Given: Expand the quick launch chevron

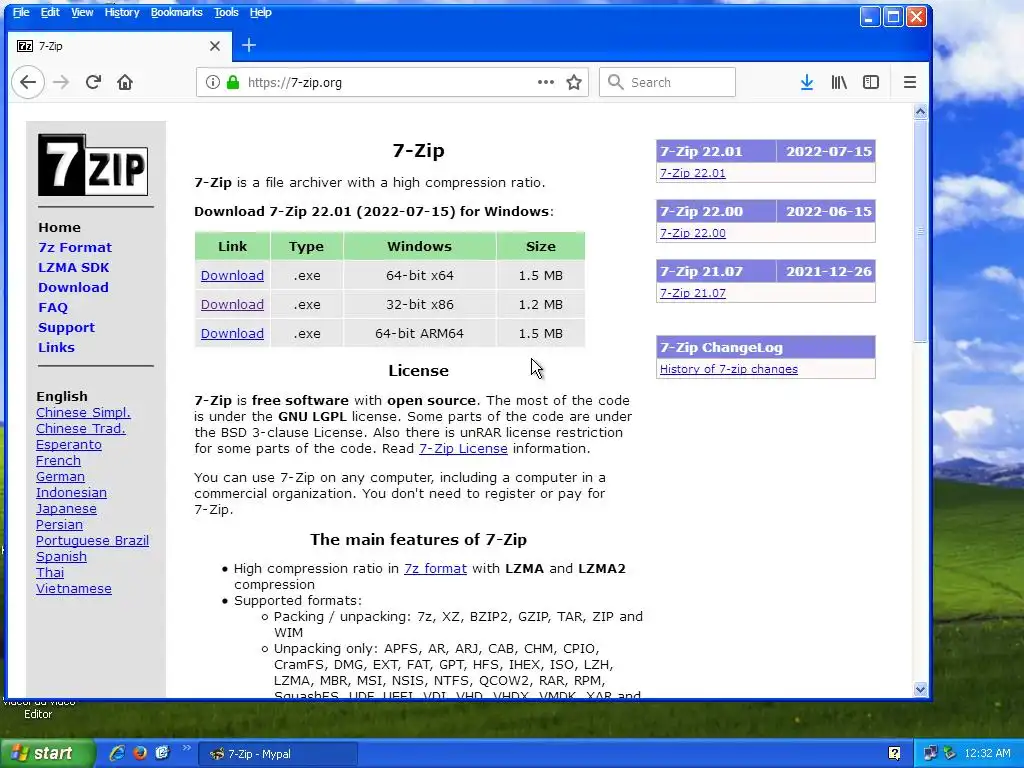Looking at the screenshot, I should 187,748.
